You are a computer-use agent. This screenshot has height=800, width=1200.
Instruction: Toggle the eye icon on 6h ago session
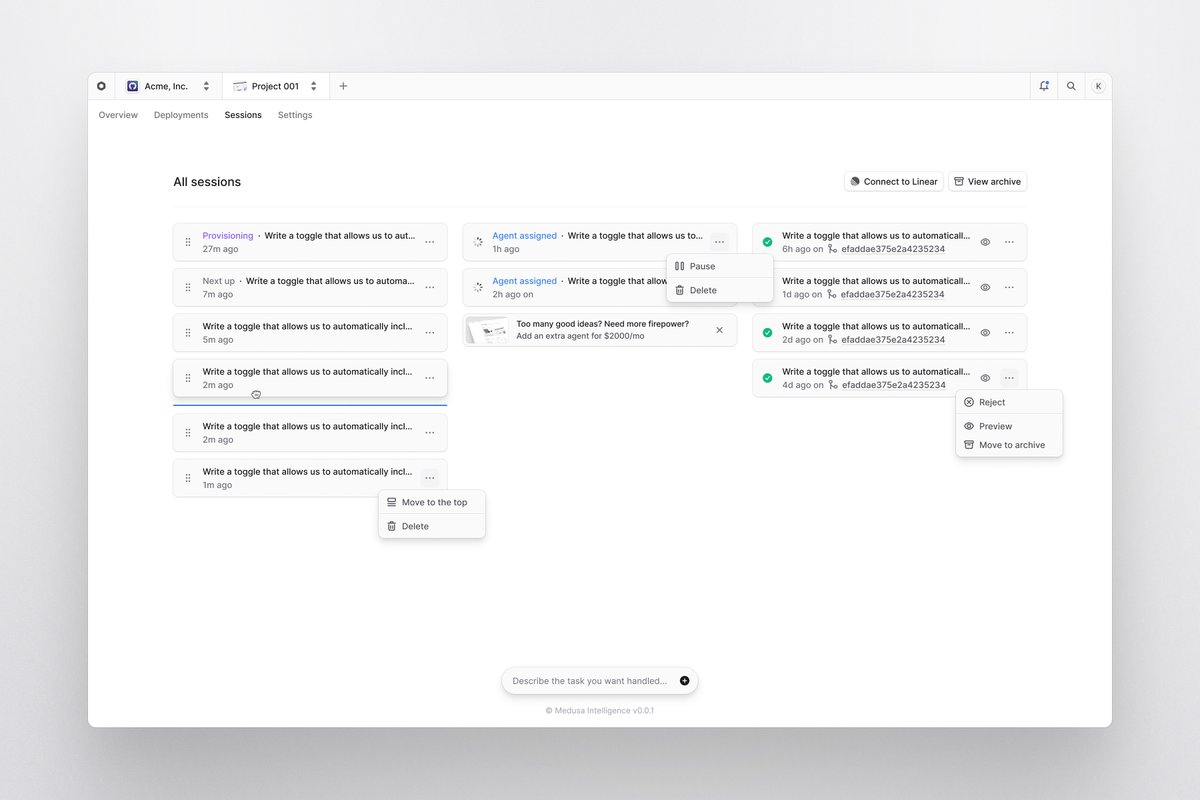[985, 242]
